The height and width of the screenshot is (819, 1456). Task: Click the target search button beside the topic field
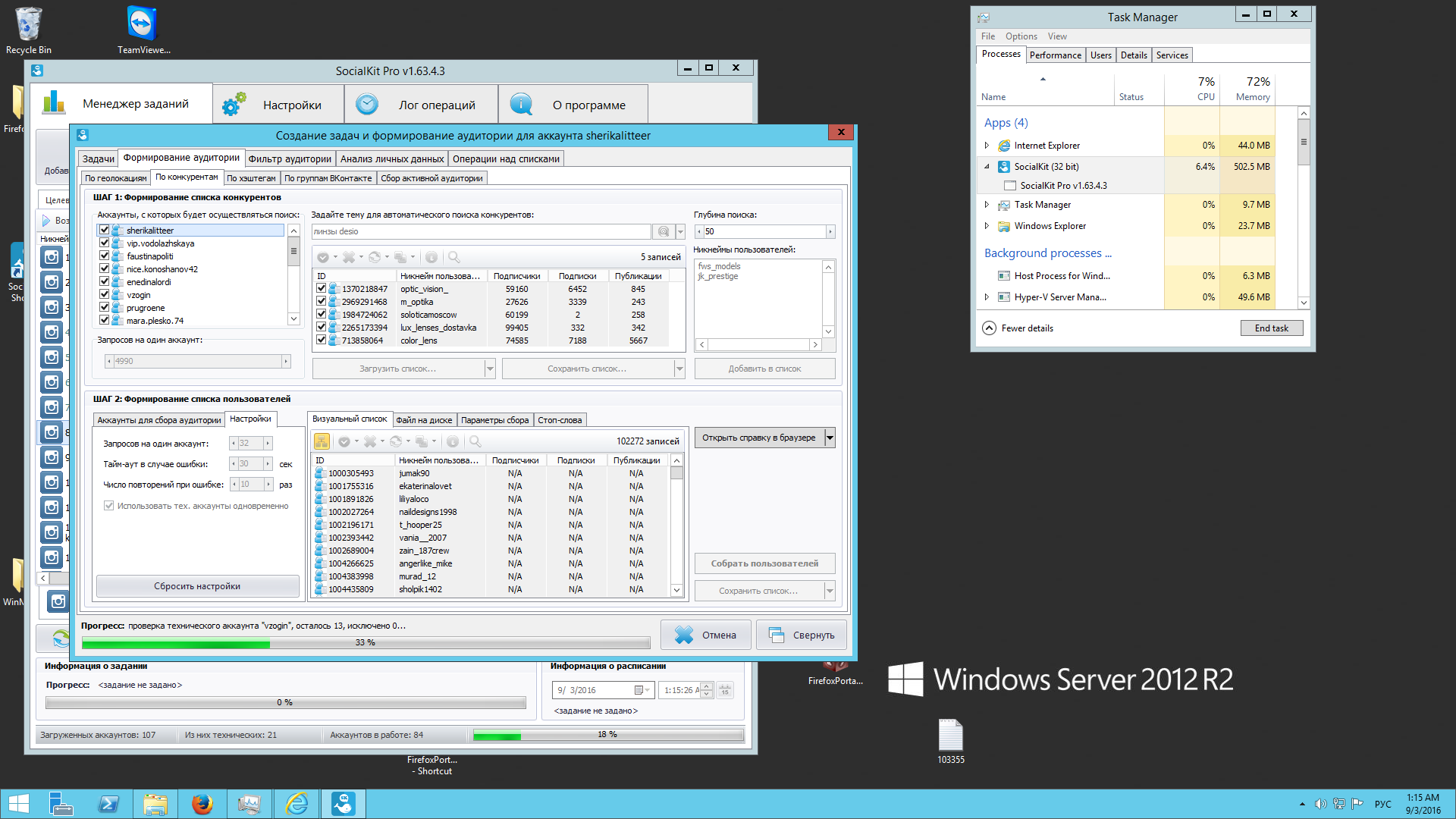tap(664, 231)
